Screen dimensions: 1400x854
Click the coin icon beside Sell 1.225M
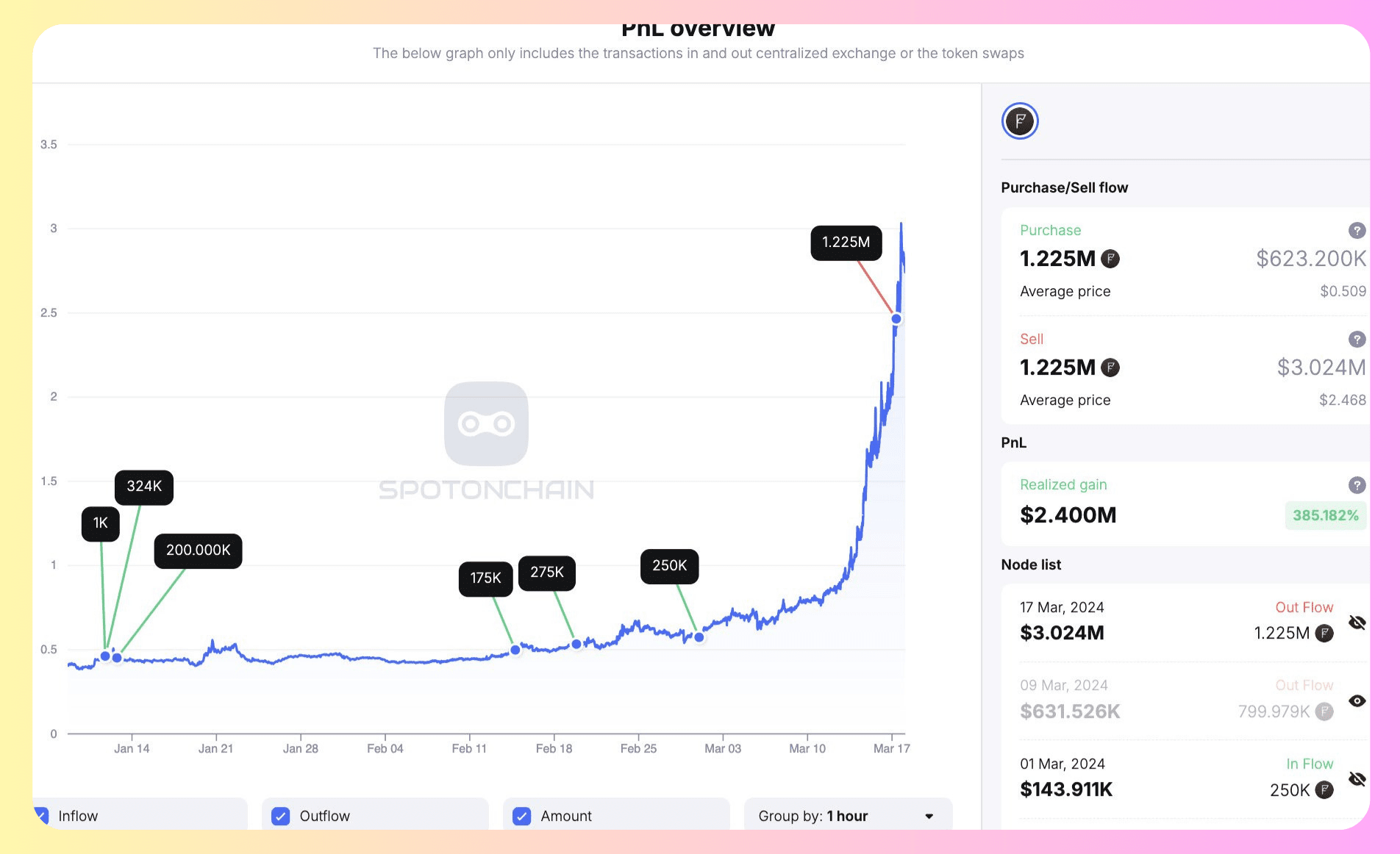(1111, 367)
